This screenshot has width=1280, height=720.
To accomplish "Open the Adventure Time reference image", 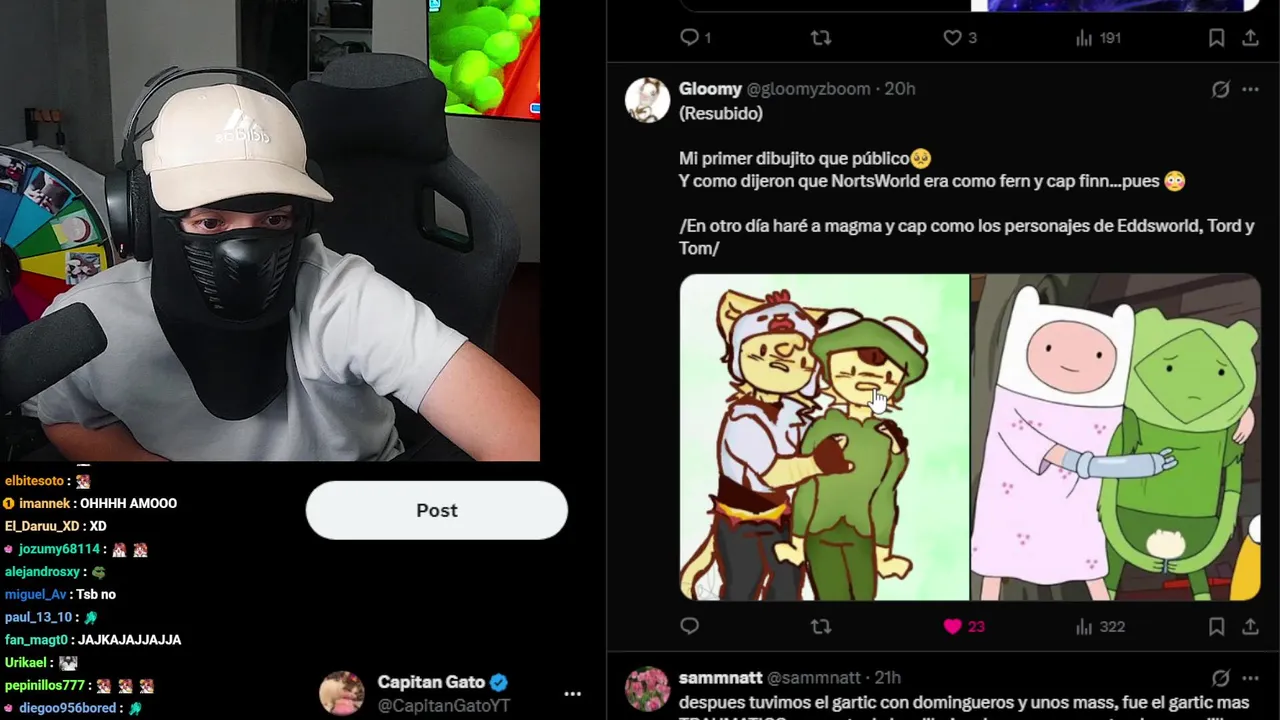I will tap(1116, 437).
